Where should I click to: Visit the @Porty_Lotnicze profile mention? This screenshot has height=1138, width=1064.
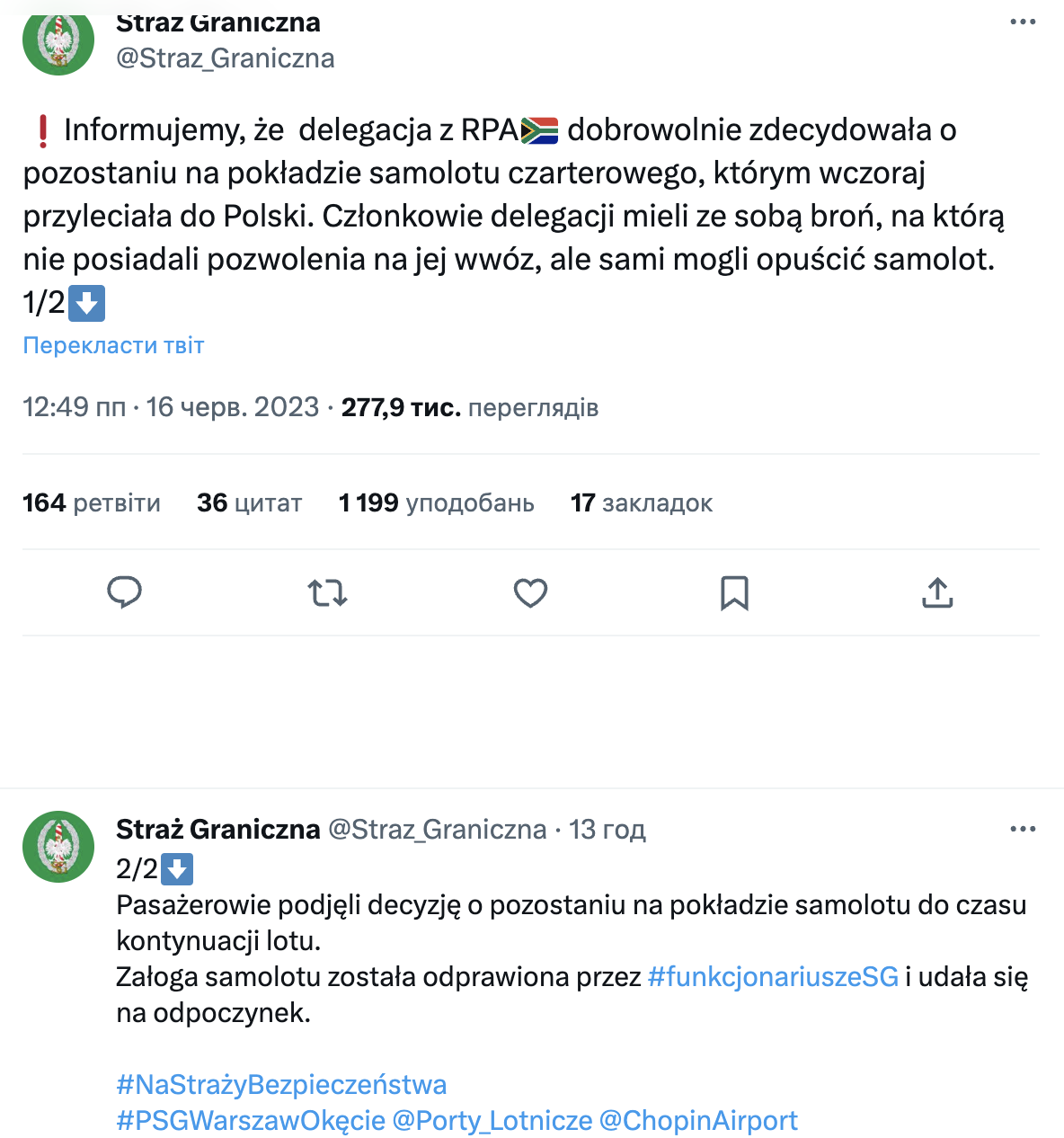click(492, 1121)
